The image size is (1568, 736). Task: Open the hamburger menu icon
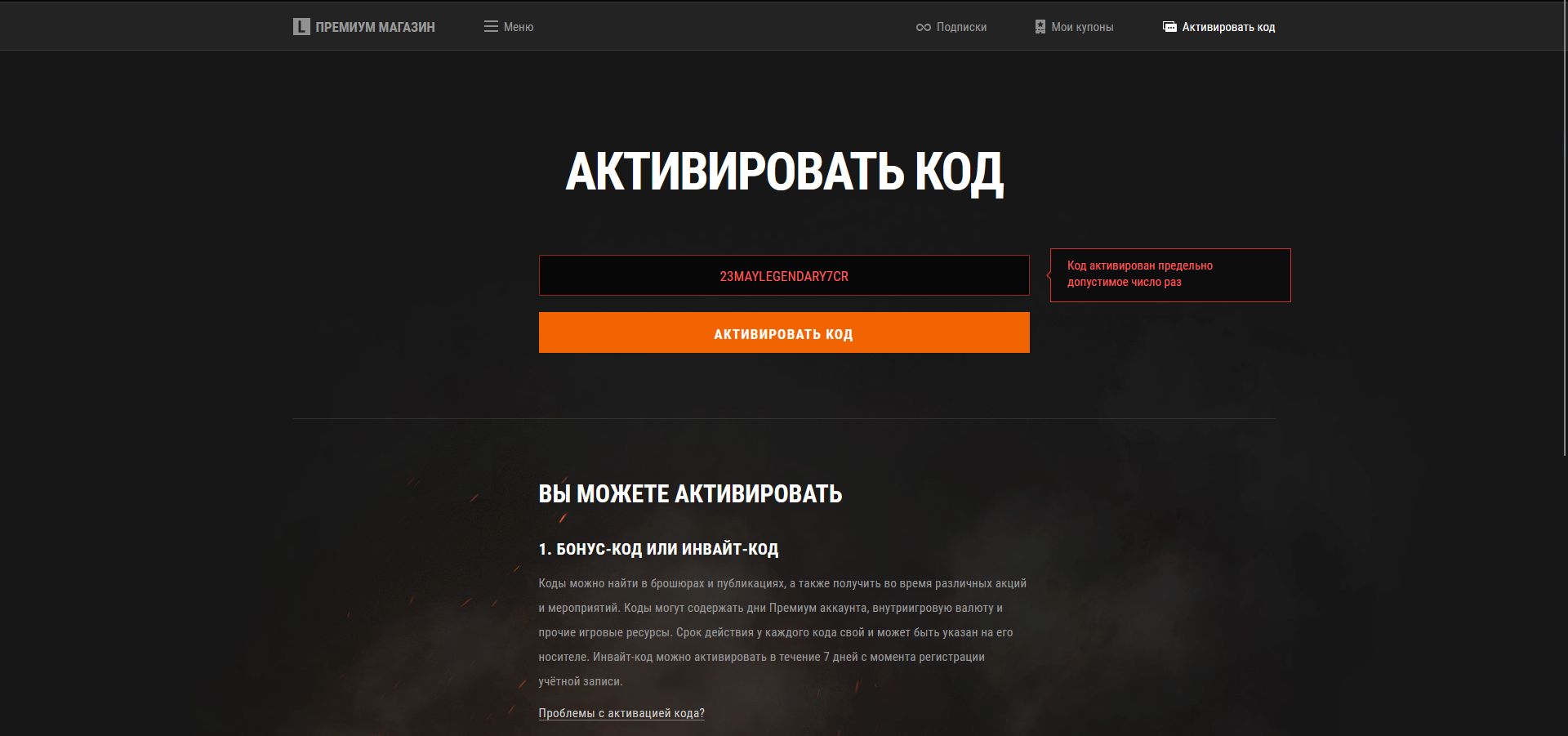[x=491, y=27]
